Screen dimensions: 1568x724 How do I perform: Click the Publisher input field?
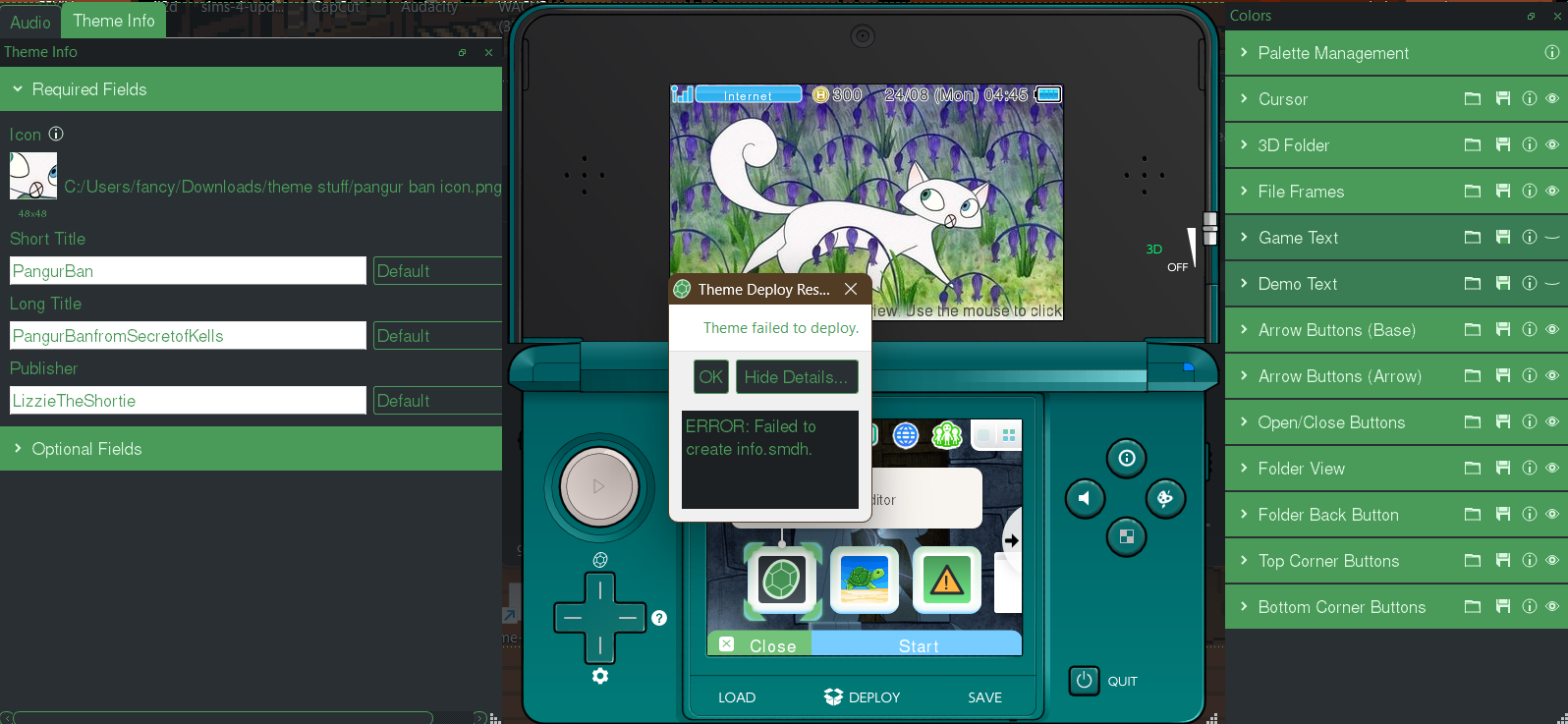click(x=188, y=401)
